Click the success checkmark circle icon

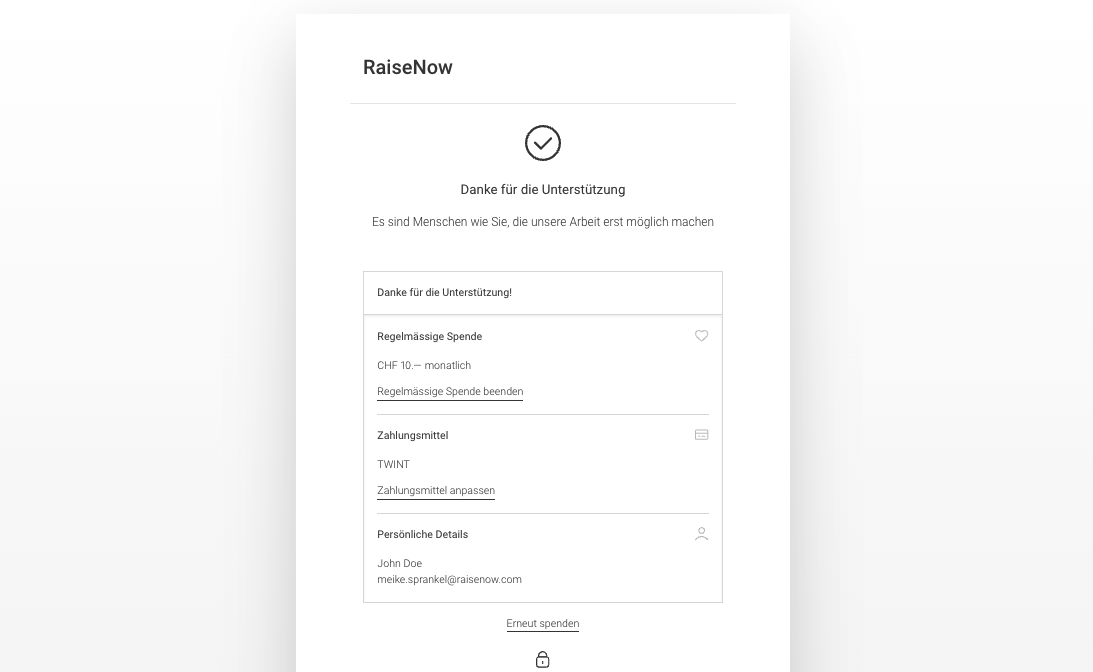pyautogui.click(x=542, y=143)
